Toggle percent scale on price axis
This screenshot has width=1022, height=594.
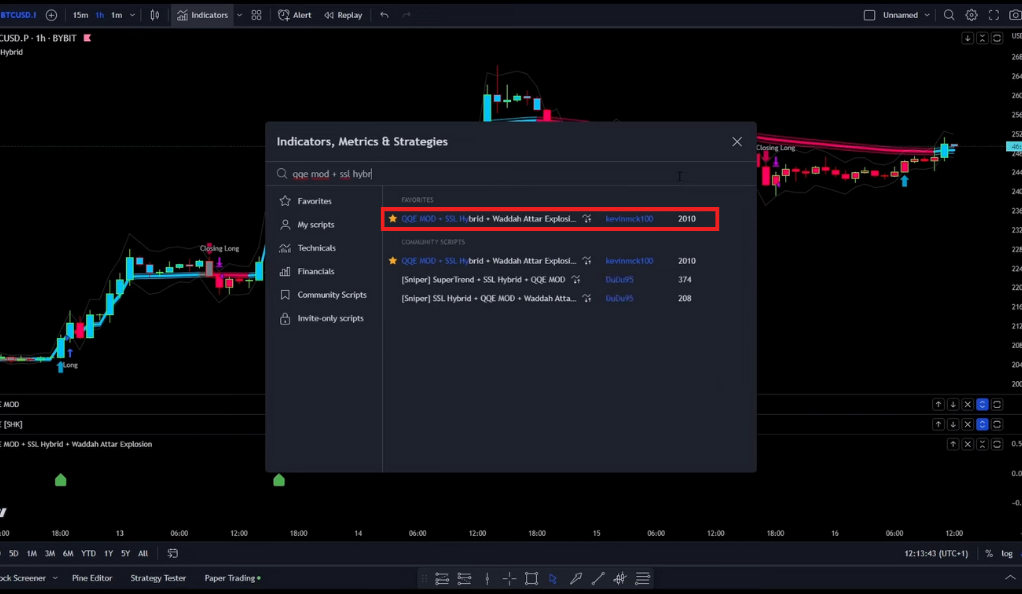(x=989, y=554)
